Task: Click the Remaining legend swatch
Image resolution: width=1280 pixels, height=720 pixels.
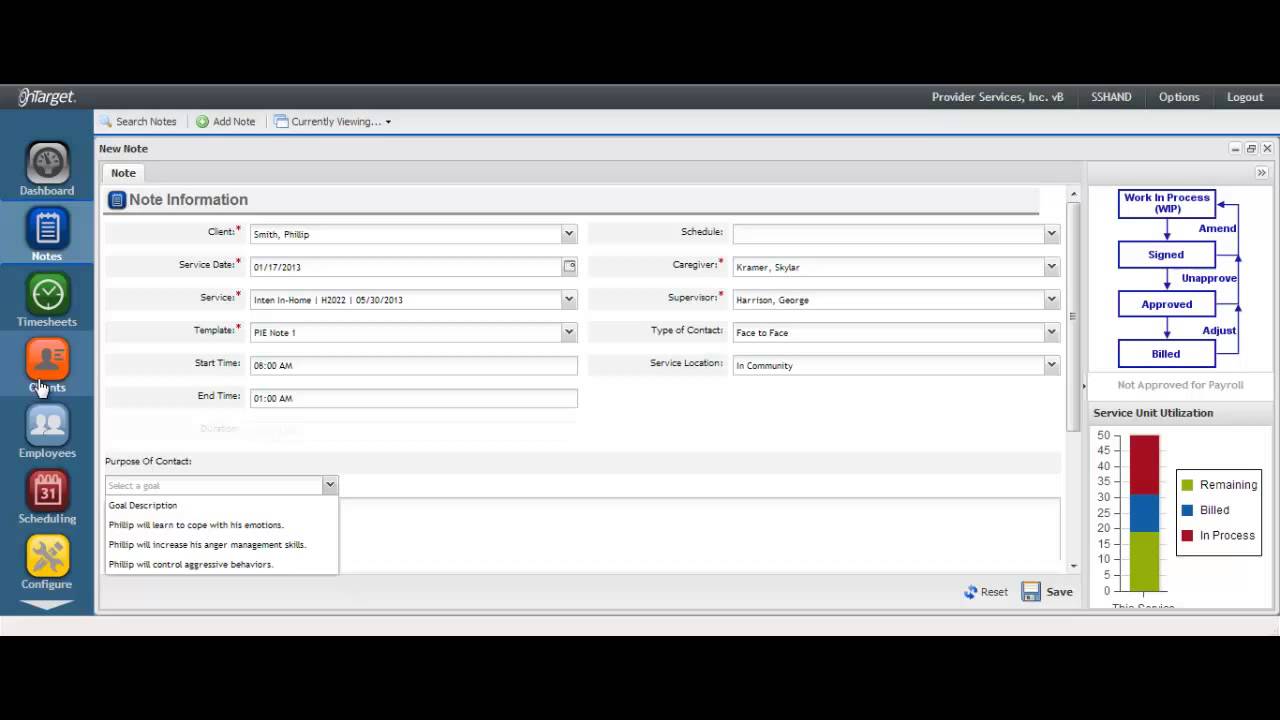Action: [1187, 485]
